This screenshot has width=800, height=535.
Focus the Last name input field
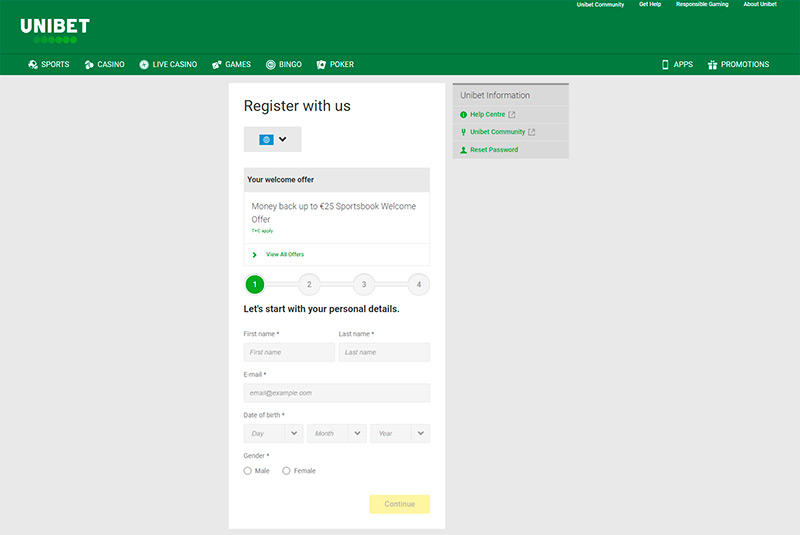point(384,352)
